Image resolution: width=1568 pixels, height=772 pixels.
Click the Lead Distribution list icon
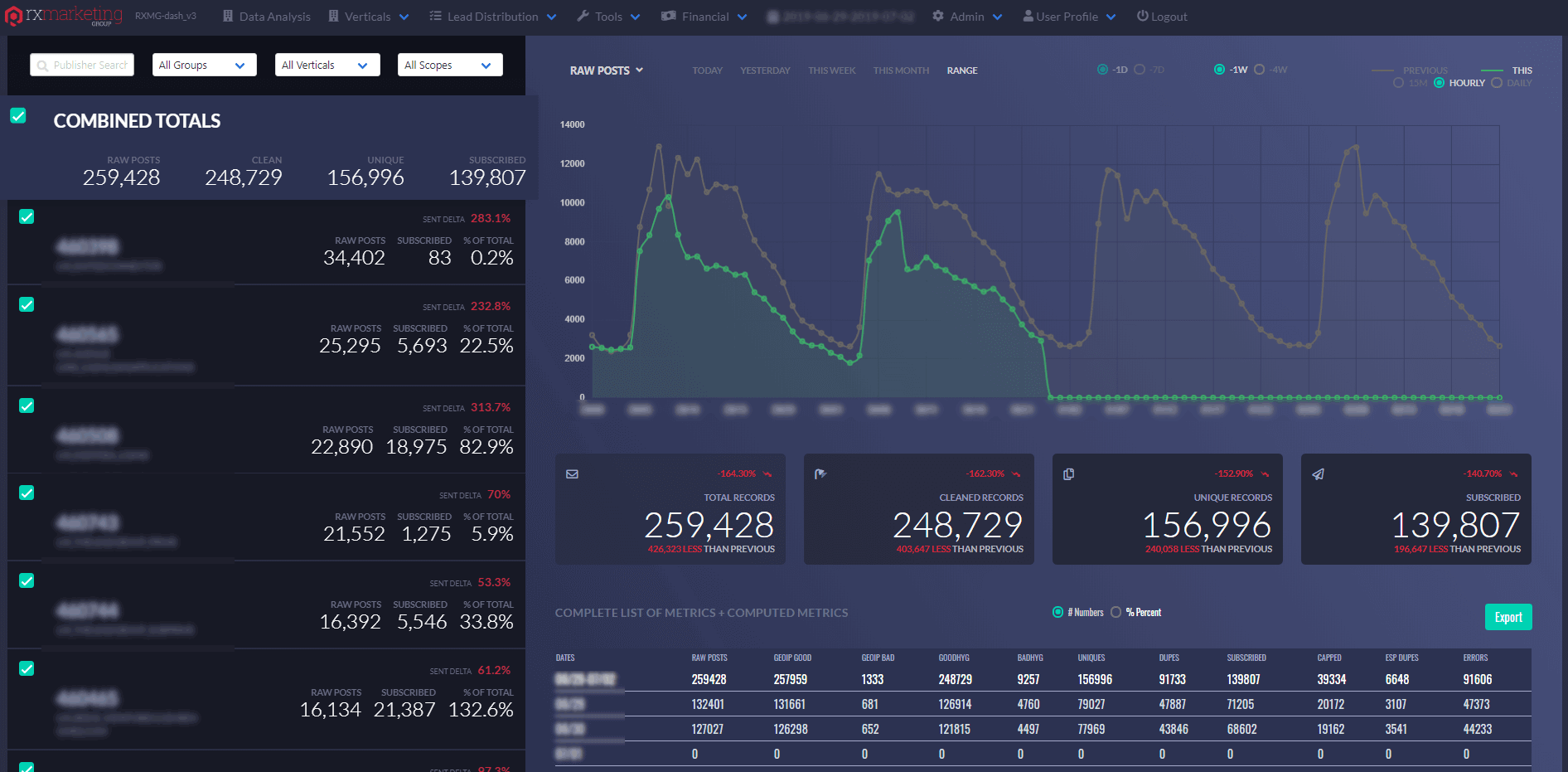pyautogui.click(x=435, y=17)
